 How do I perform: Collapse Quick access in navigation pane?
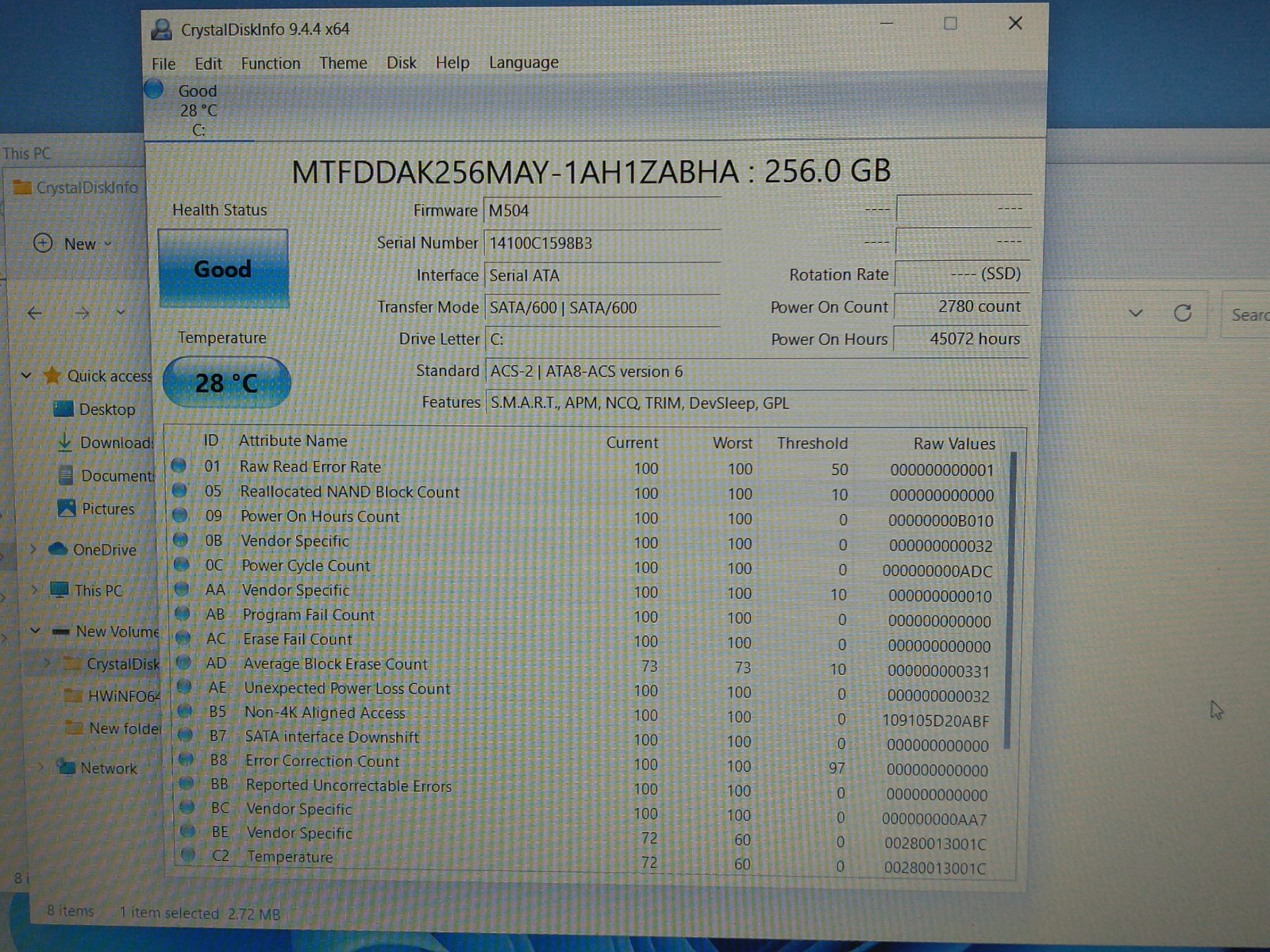26,375
